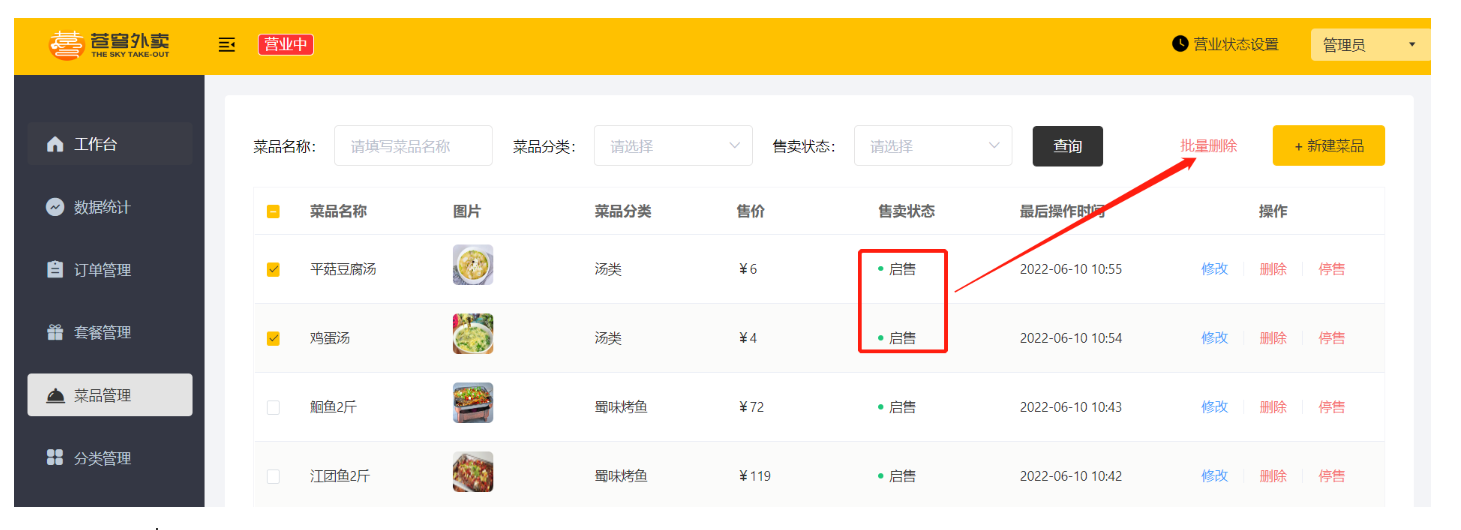The width and height of the screenshot is (1461, 530).
Task: Click the 鮰鱼2斤 dish name
Action: (x=333, y=407)
